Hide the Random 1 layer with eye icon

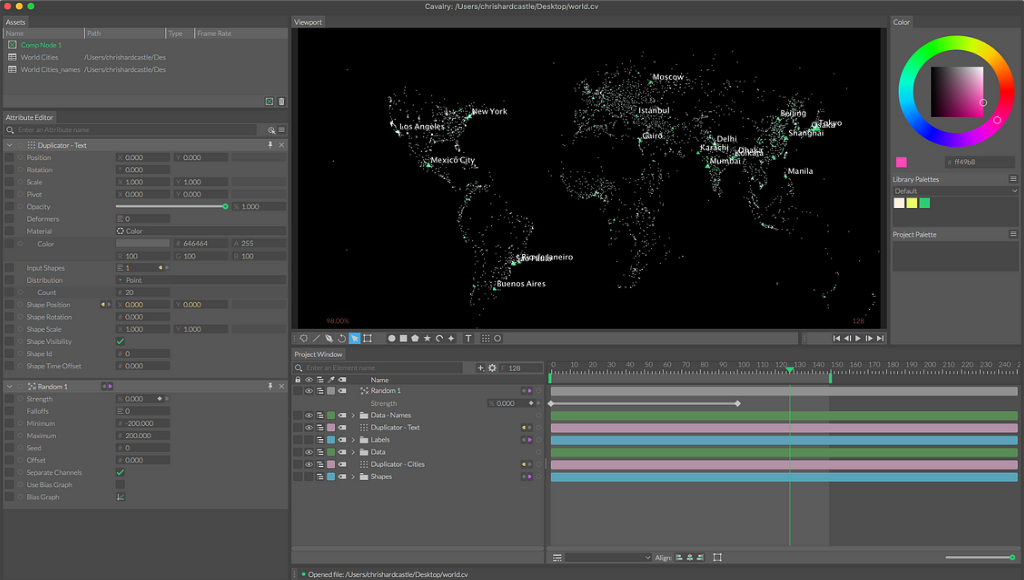click(x=309, y=391)
